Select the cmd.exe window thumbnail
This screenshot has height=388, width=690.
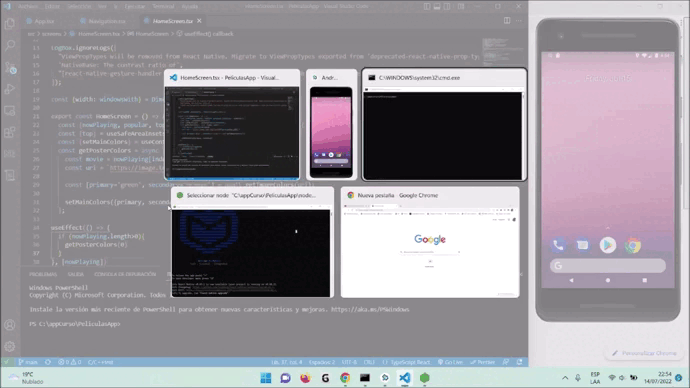(x=444, y=124)
